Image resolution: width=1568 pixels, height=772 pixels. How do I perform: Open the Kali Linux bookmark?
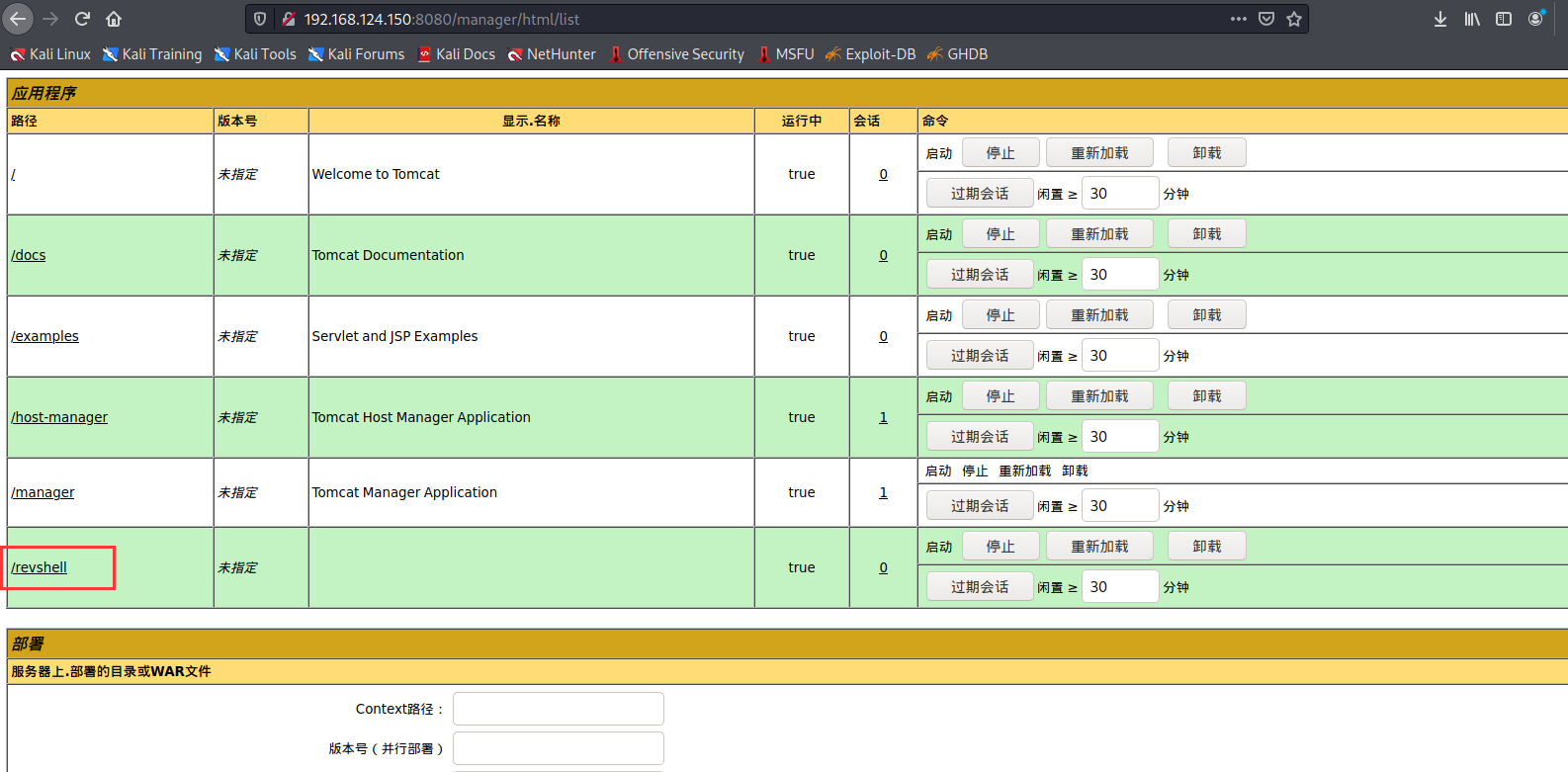[50, 54]
